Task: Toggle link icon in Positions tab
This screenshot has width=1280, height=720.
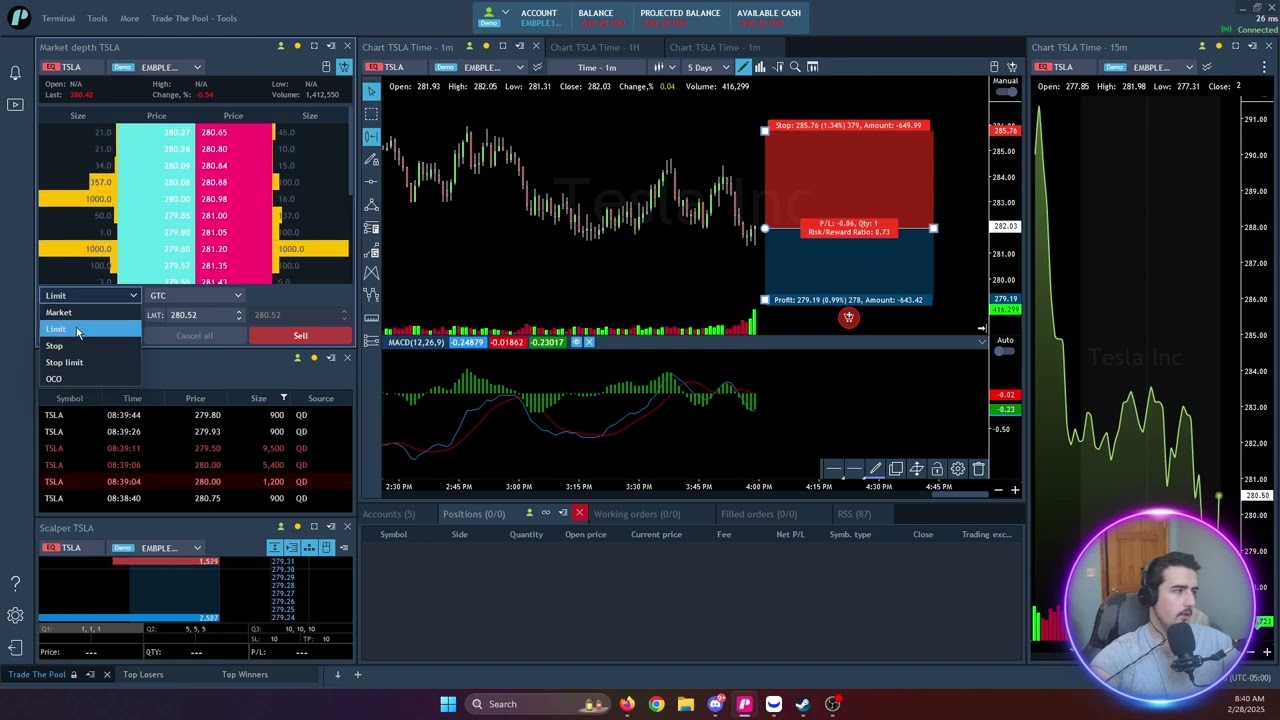Action: pos(546,514)
